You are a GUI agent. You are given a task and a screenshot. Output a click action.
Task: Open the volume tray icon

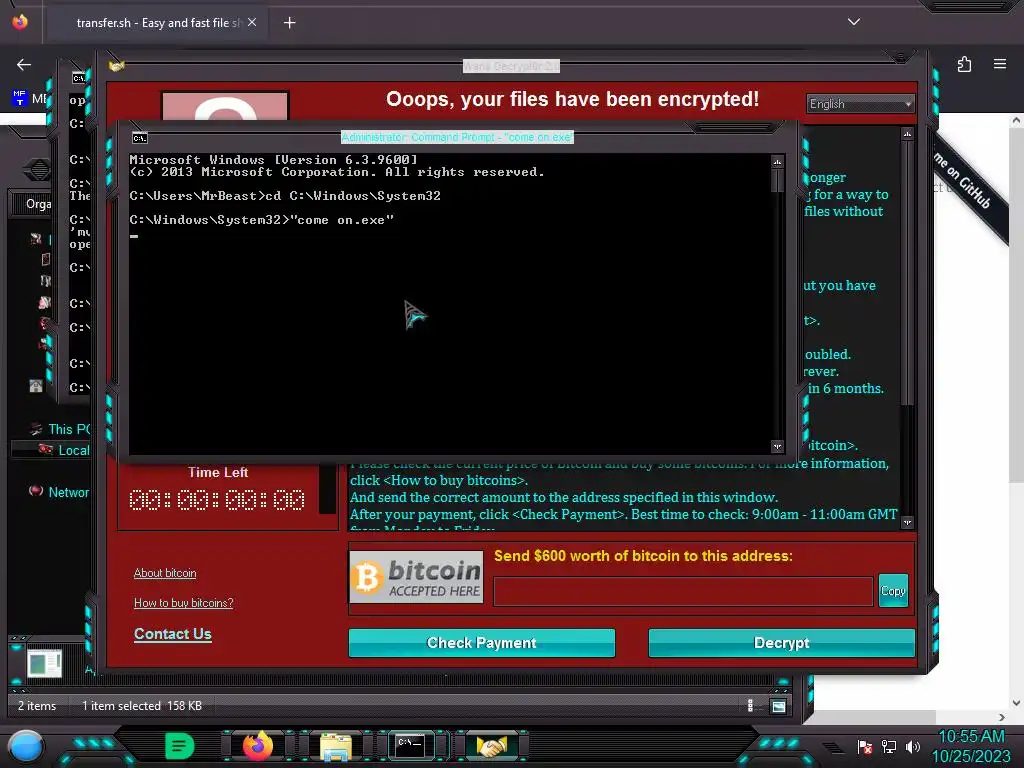[913, 747]
